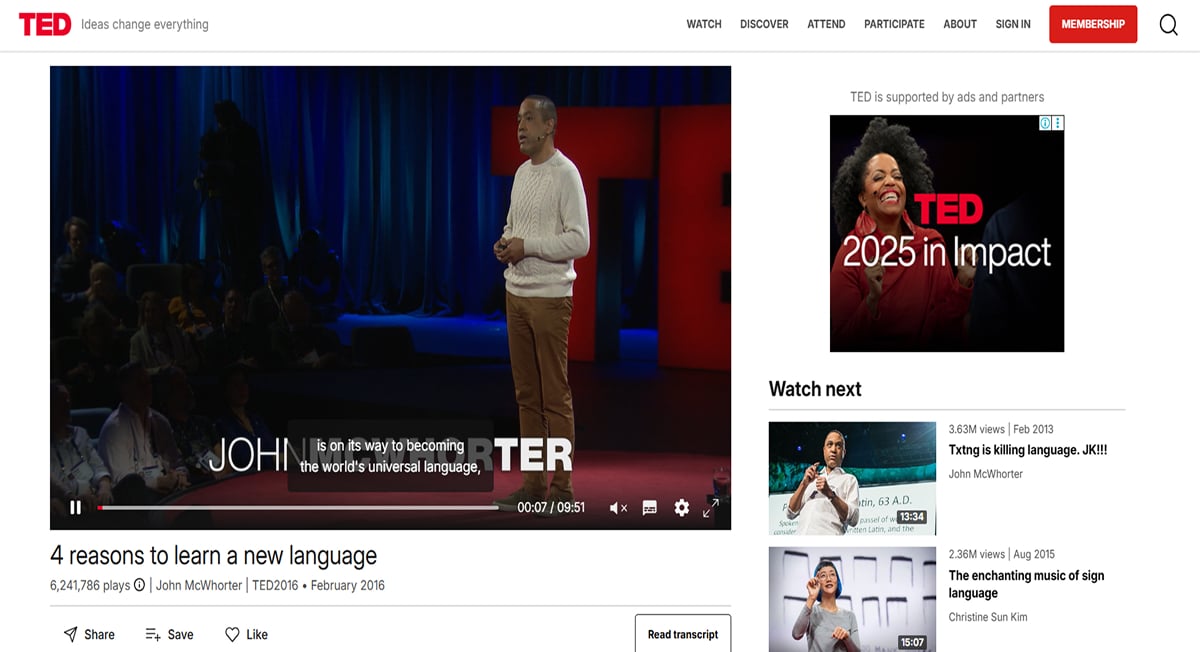Screen dimensions: 1200x652
Task: Click 'TED is supported by ads and partners'
Action: click(947, 97)
